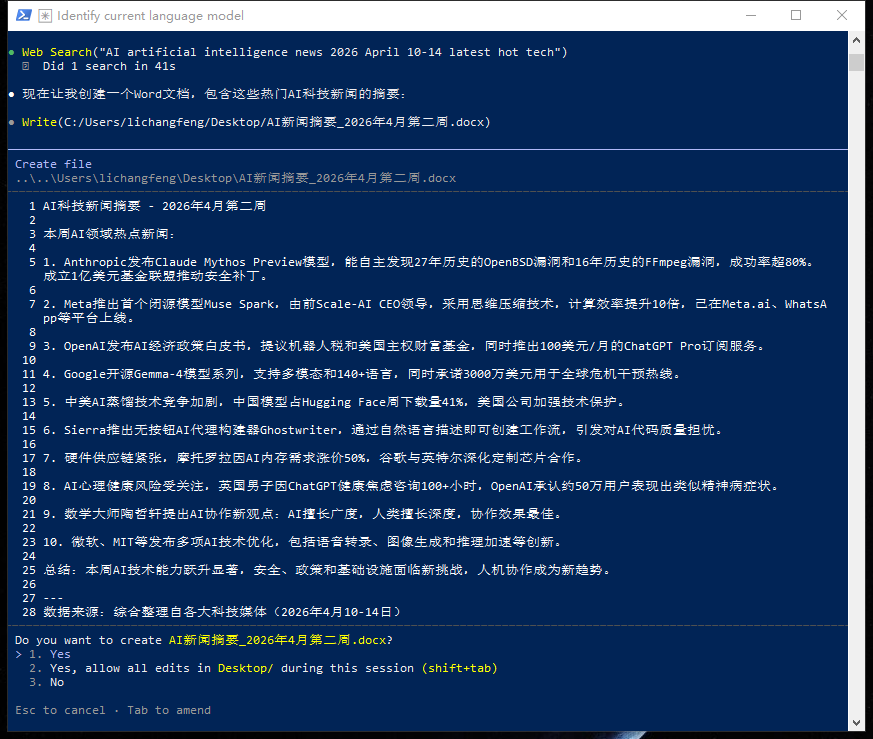Click window title 'Identify current language model'

point(150,16)
